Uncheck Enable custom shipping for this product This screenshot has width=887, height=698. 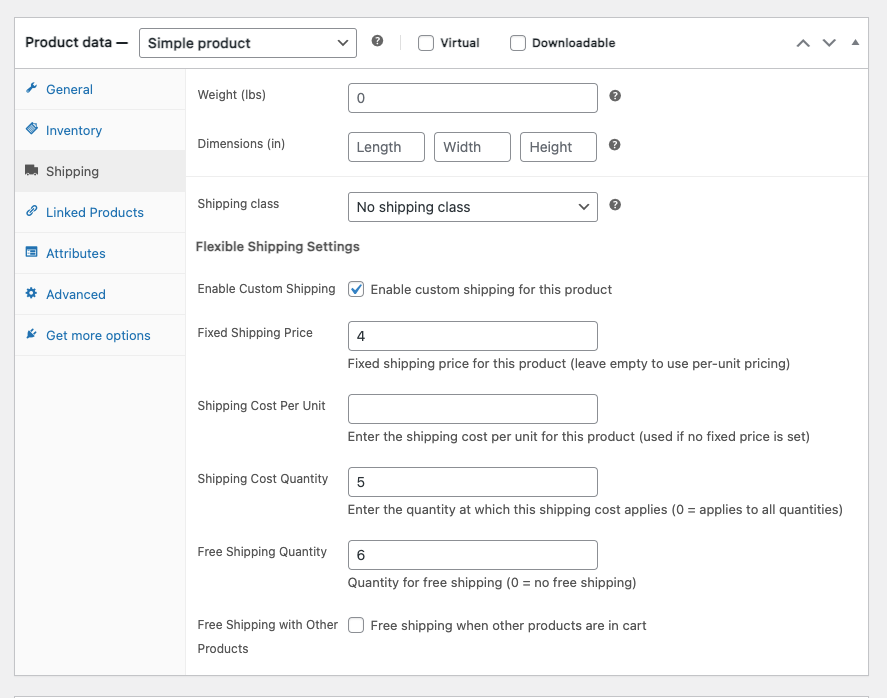point(356,289)
